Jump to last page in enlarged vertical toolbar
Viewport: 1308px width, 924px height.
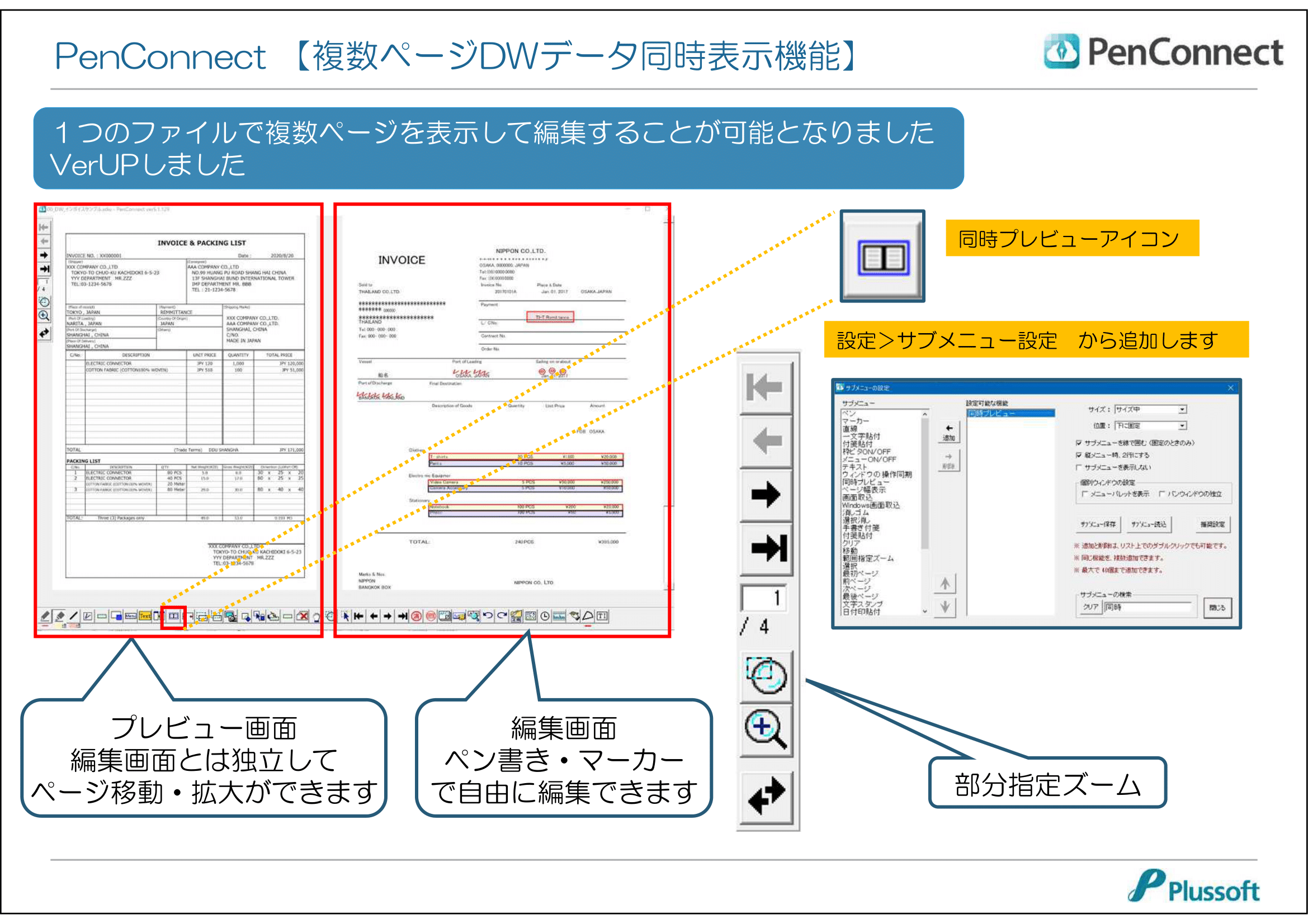[x=766, y=548]
